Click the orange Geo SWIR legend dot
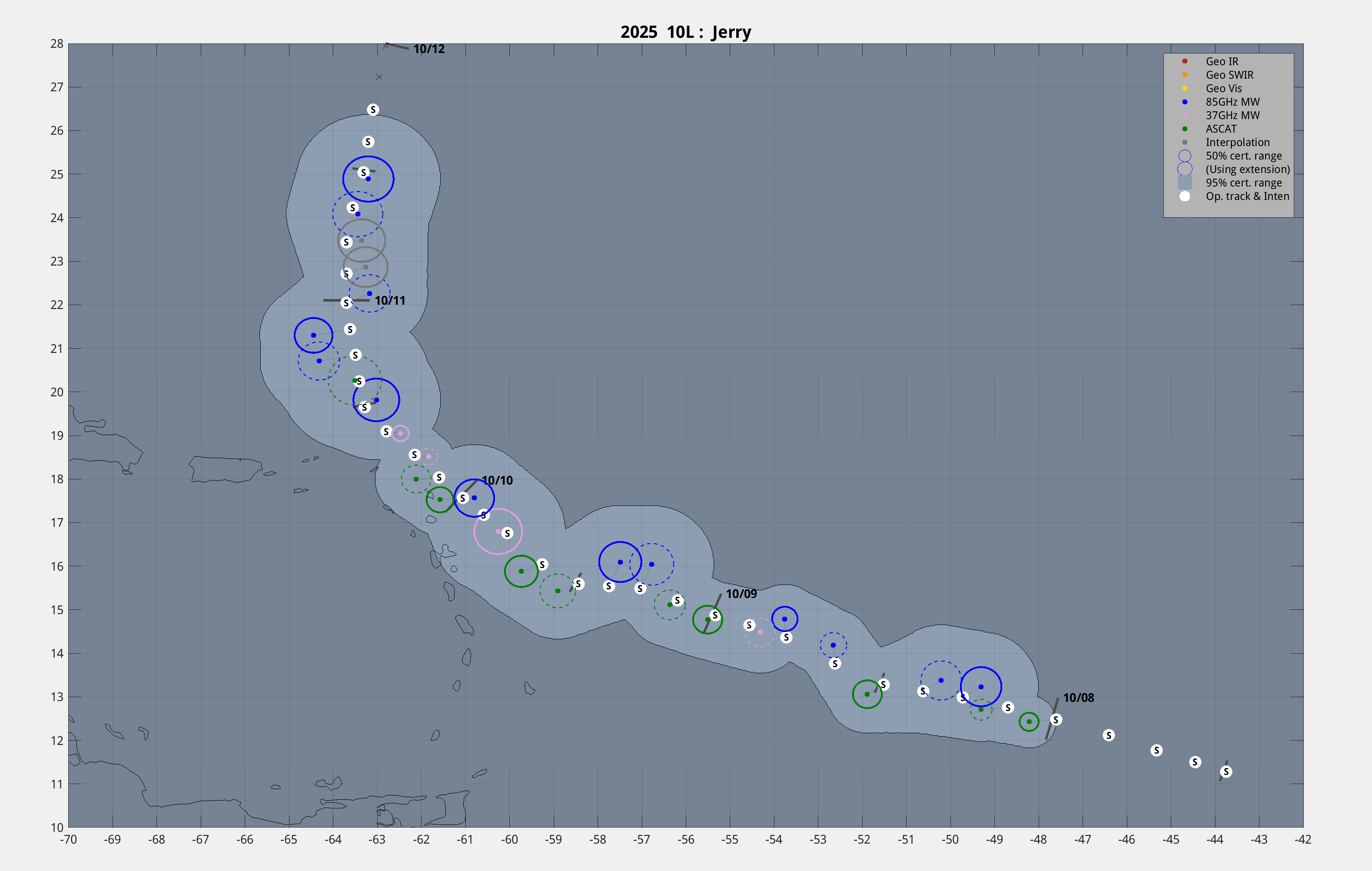Screen dimensions: 1372x871 coord(1185,75)
